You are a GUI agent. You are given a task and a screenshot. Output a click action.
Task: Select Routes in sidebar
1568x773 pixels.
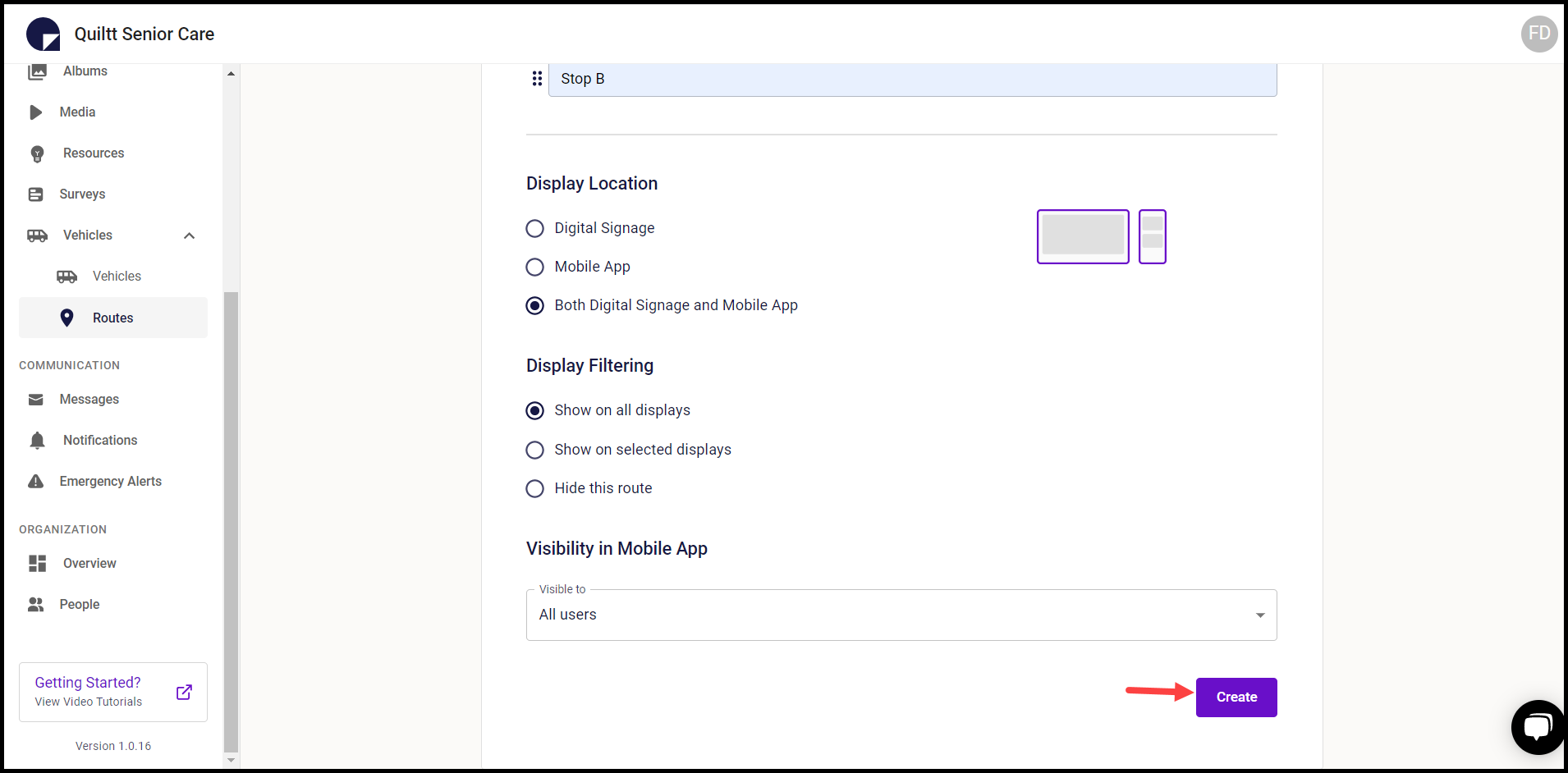(x=113, y=318)
